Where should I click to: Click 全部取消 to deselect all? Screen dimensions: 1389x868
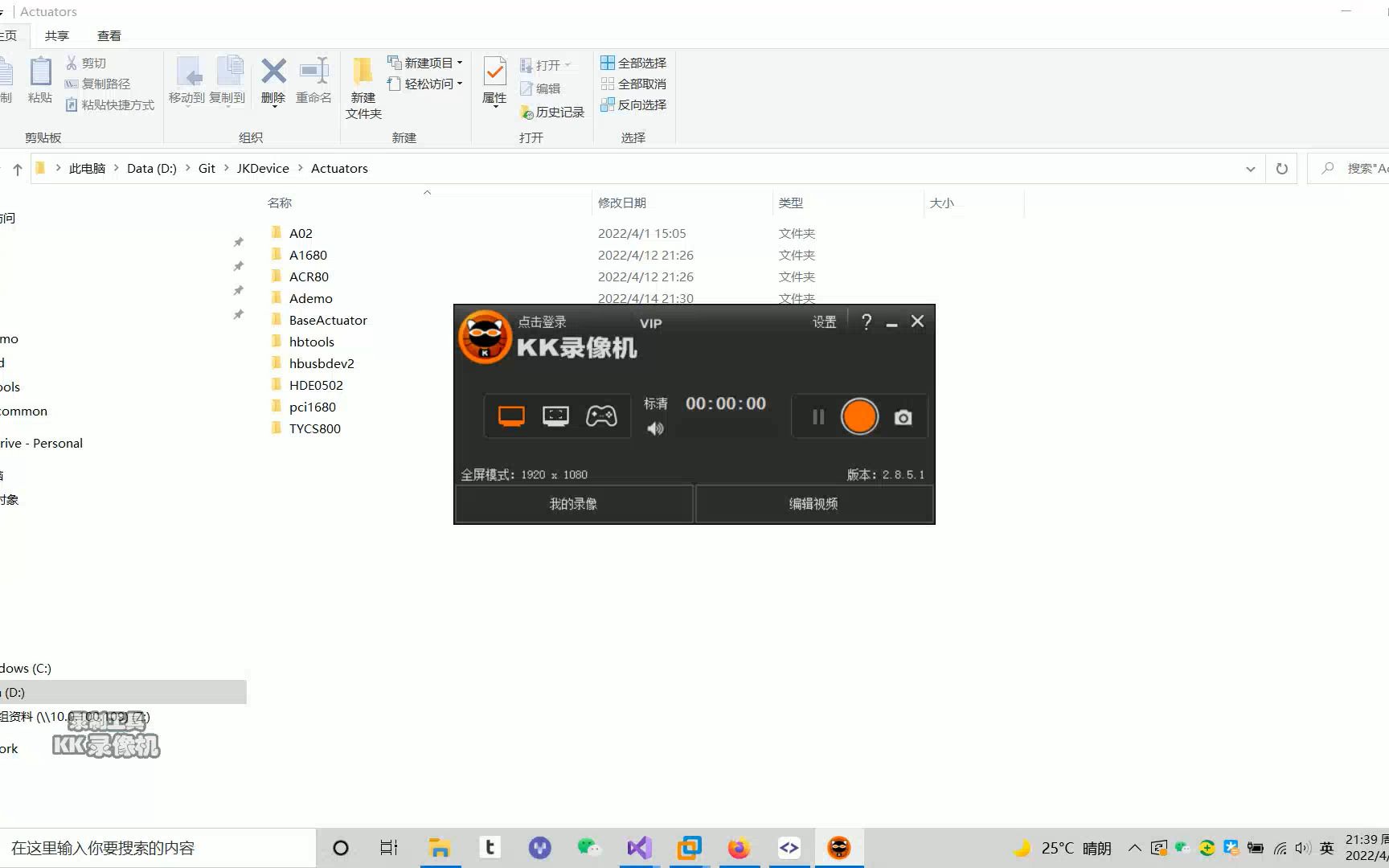coord(633,84)
